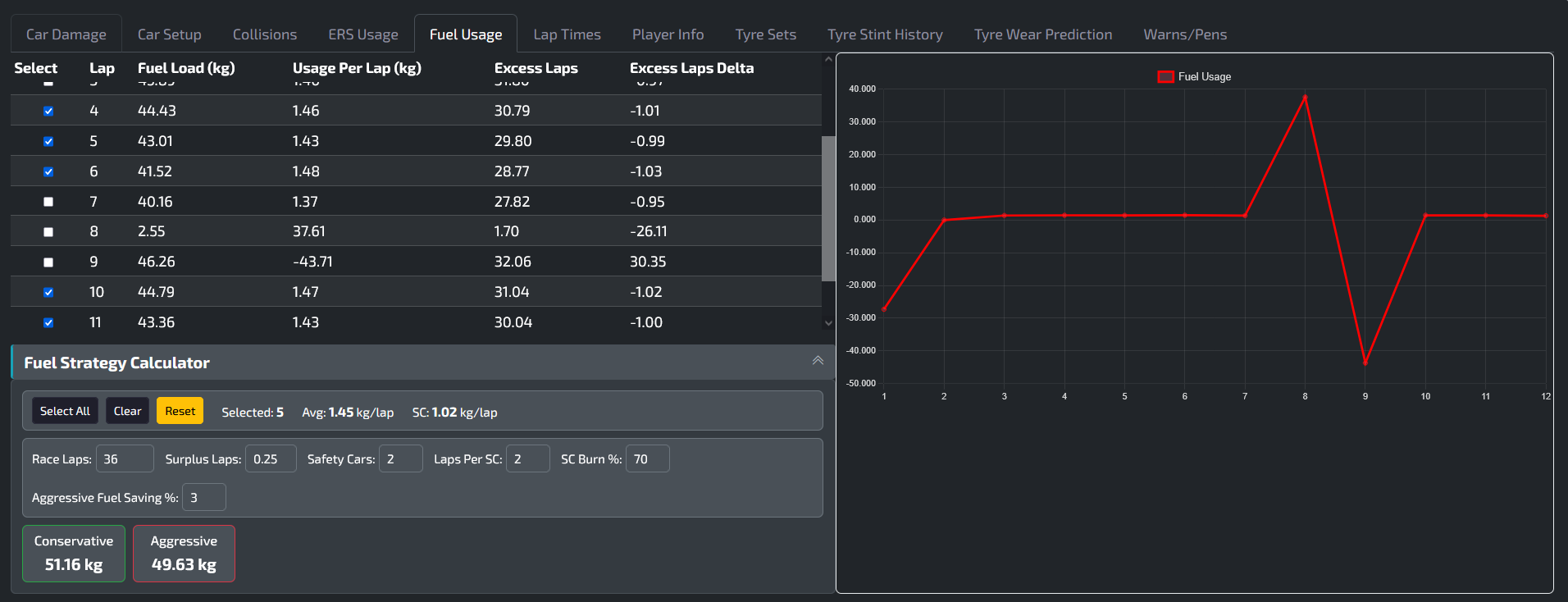
Task: Click the Select All button
Action: point(65,411)
